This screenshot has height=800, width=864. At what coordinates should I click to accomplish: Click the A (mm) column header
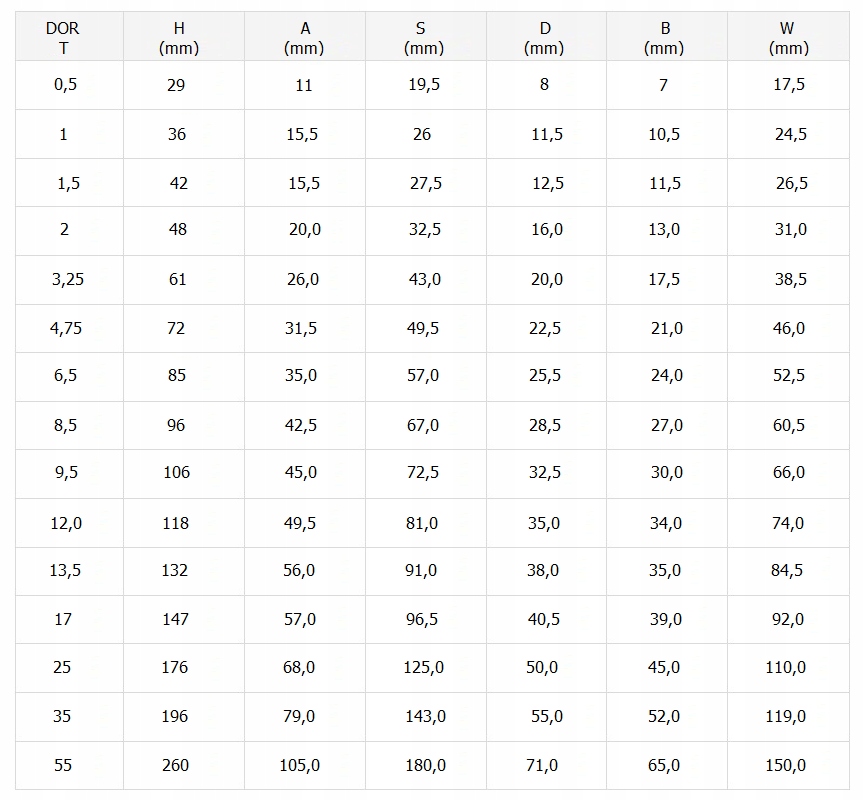point(304,38)
